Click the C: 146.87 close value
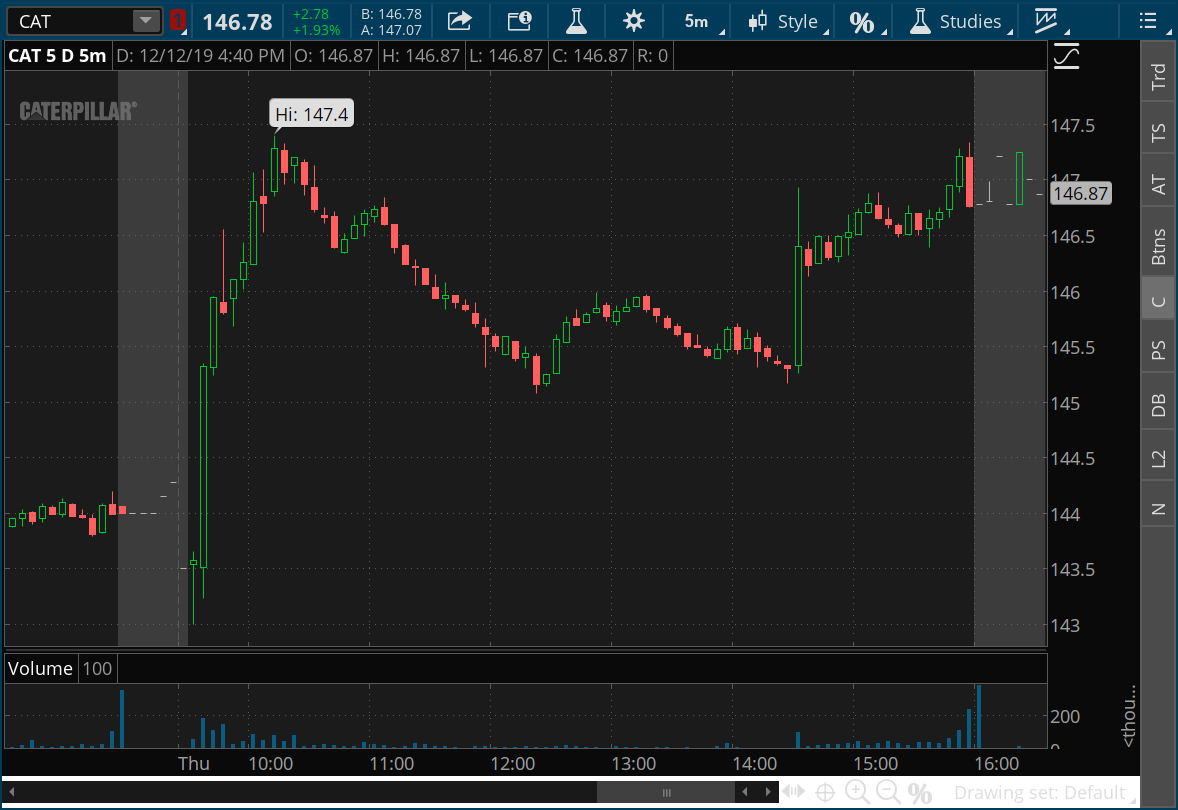 pos(589,56)
